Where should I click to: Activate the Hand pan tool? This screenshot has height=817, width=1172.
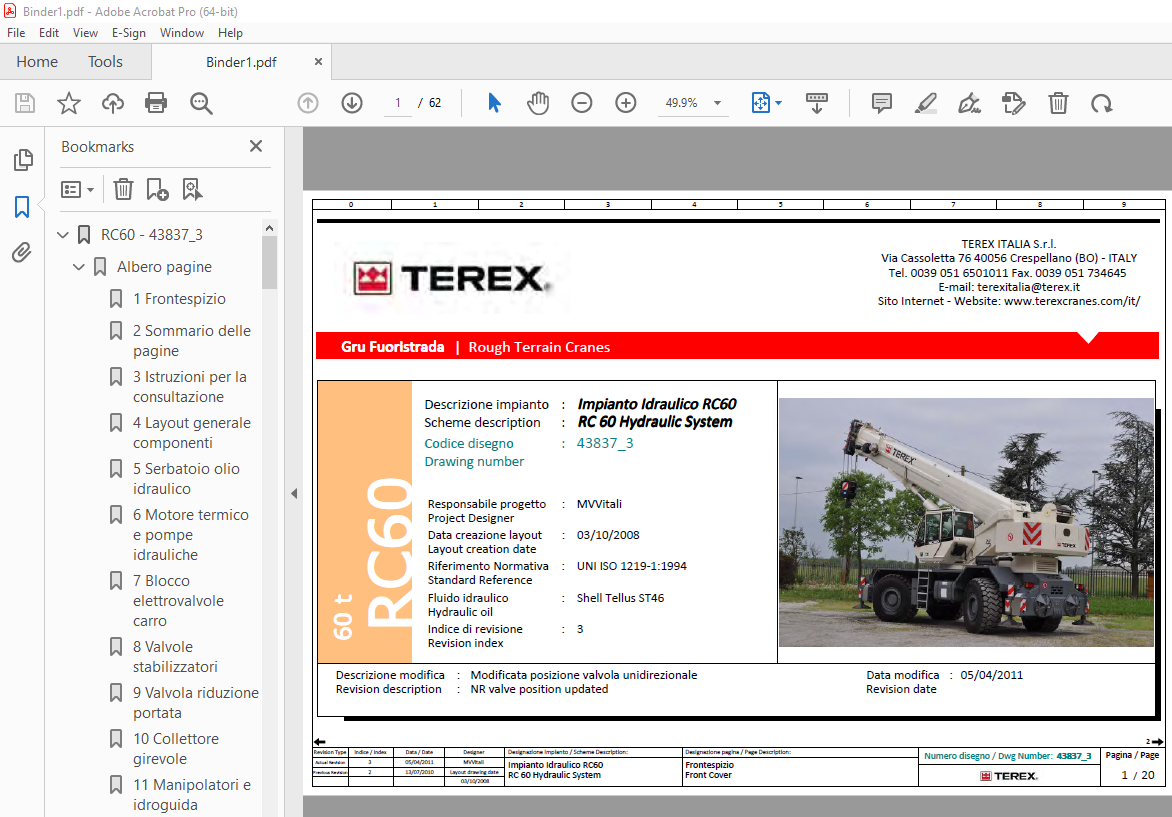pos(537,102)
